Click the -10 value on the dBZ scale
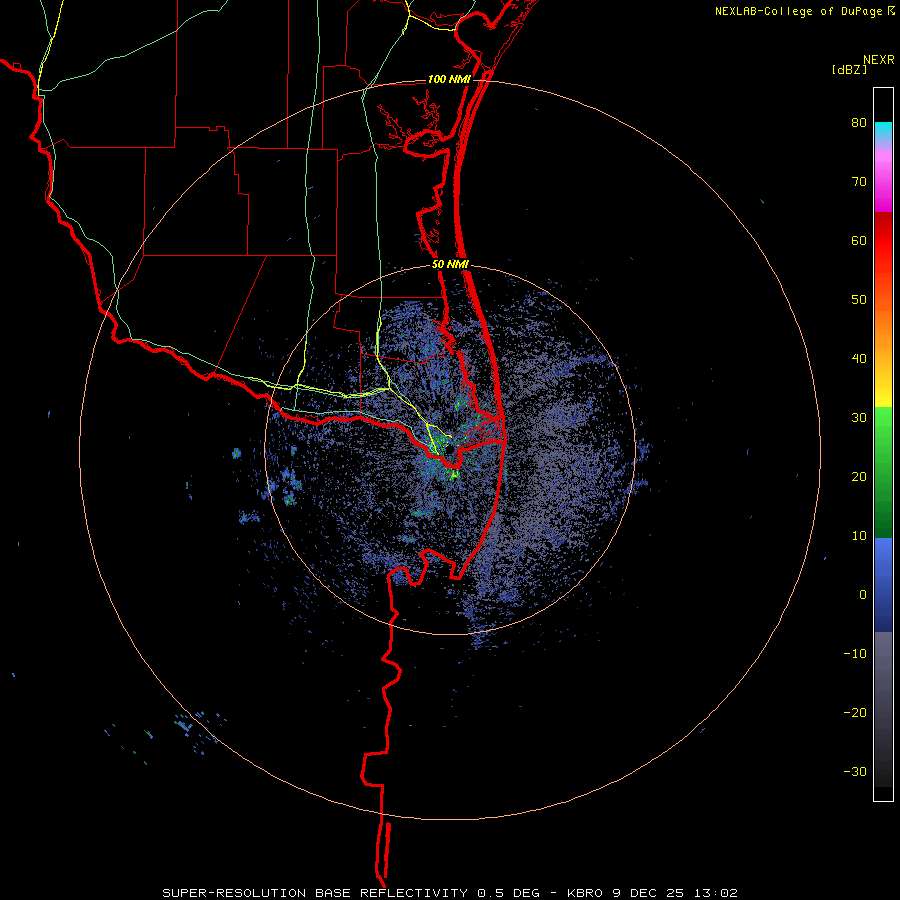Viewport: 900px width, 900px height. pos(855,654)
